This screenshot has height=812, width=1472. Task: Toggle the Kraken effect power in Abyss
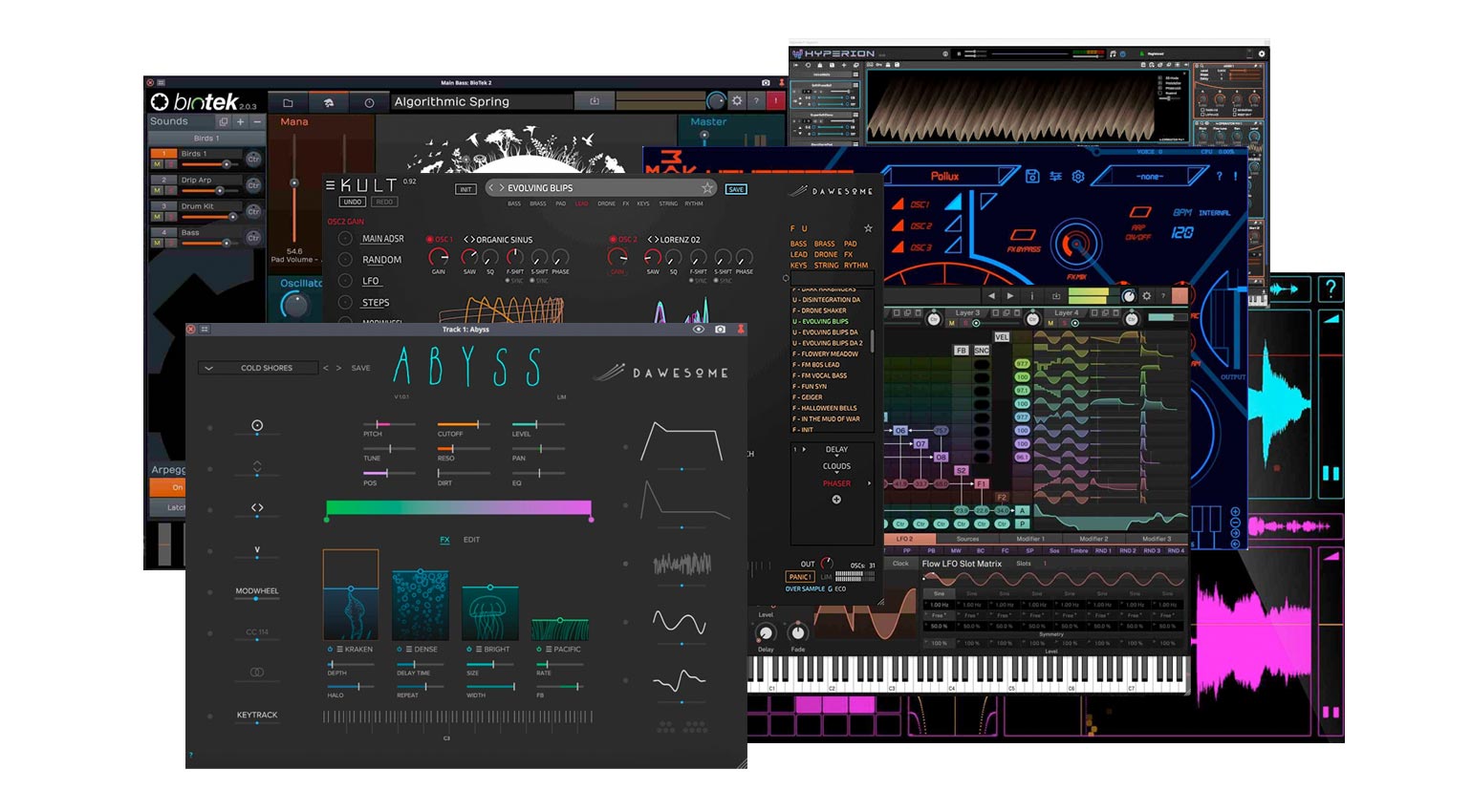(x=330, y=650)
